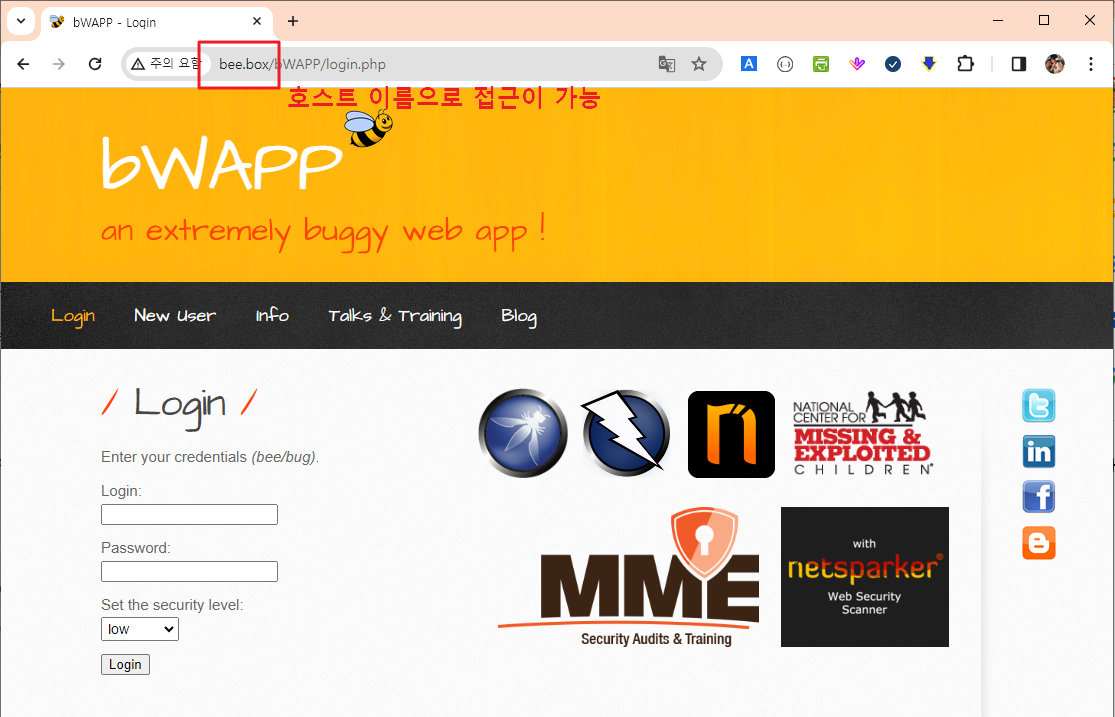Open the purple-pink lotus extension icon
The width and height of the screenshot is (1115, 717).
click(x=857, y=64)
